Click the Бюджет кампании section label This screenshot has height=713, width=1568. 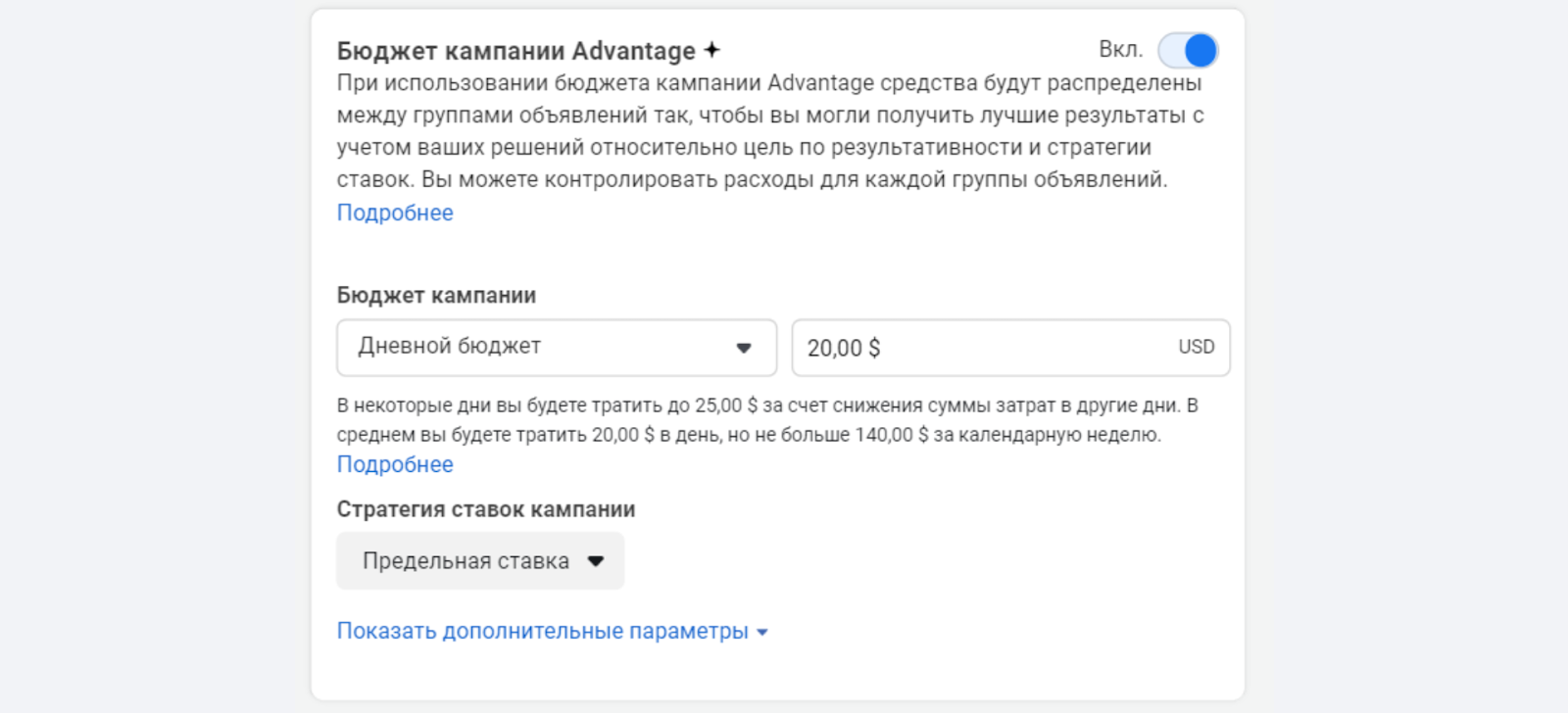[436, 296]
